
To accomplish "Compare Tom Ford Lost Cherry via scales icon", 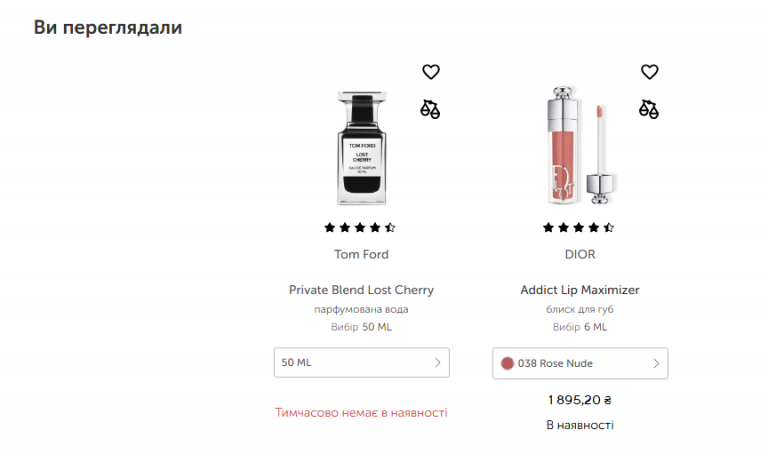I will [430, 108].
